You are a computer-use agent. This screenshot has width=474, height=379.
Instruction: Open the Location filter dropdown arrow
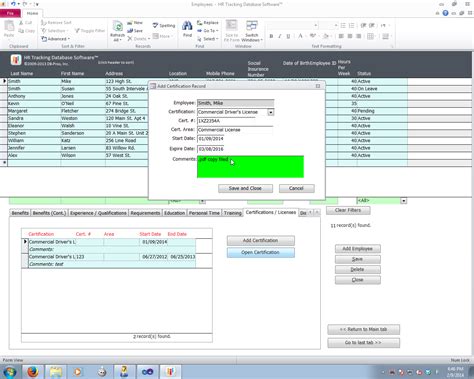(x=202, y=201)
